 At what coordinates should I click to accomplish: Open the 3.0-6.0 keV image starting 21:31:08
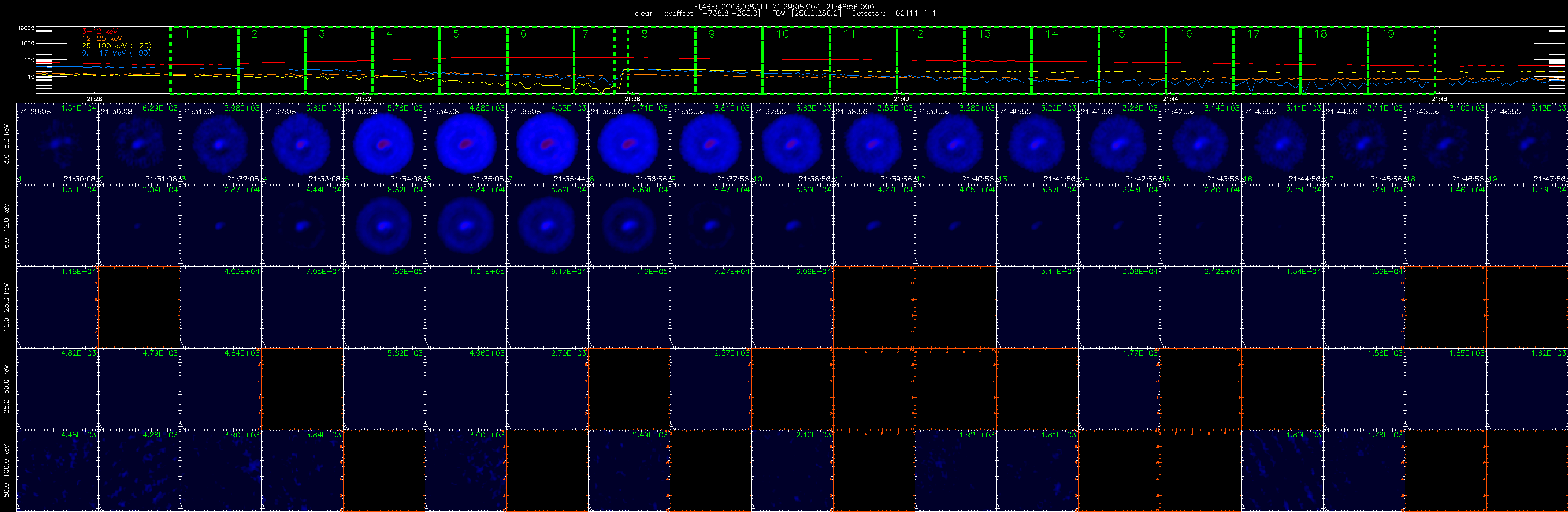click(220, 144)
